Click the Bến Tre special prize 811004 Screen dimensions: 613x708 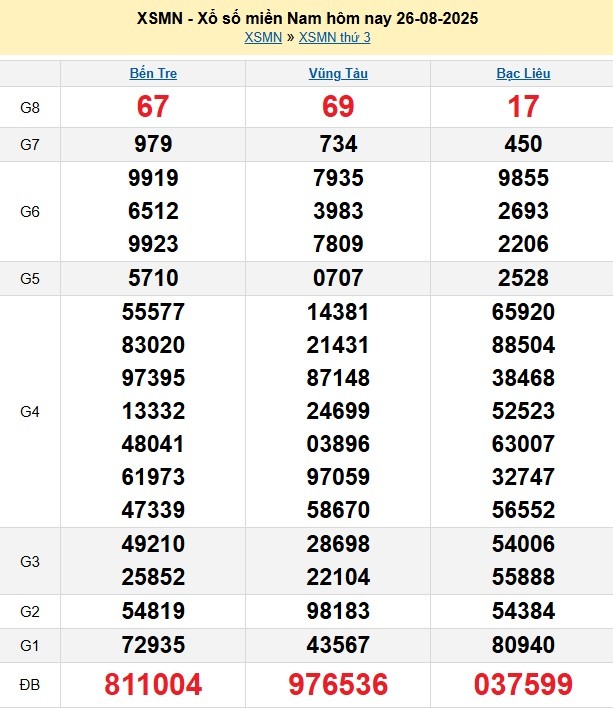tap(153, 685)
